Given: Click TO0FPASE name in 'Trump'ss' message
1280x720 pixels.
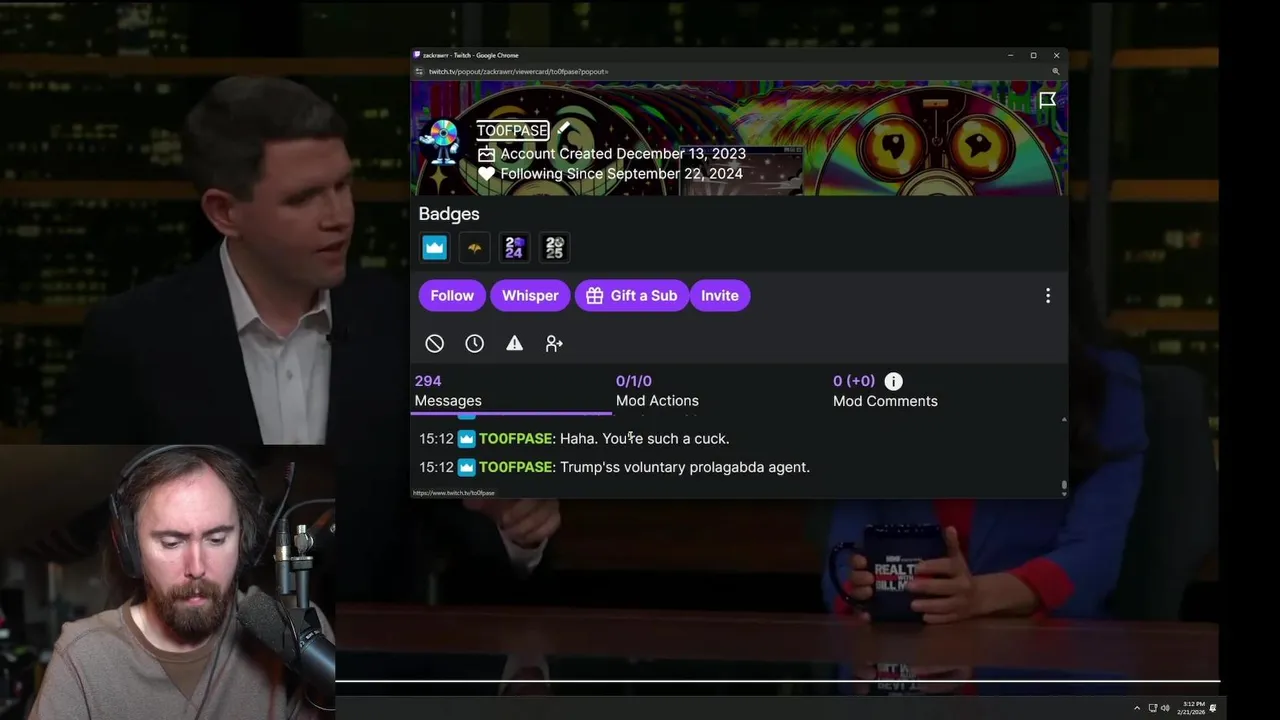Looking at the screenshot, I should (x=515, y=467).
